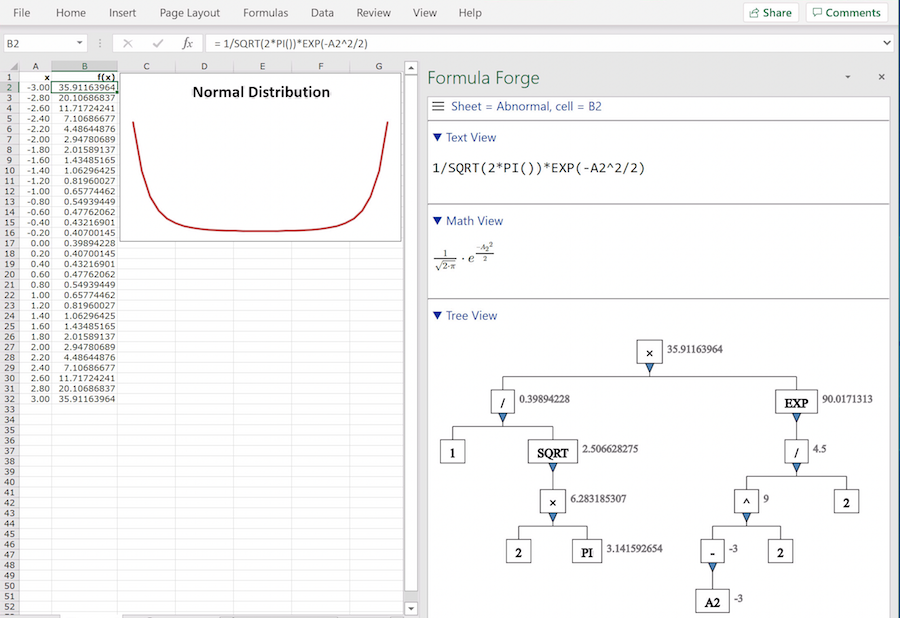The width and height of the screenshot is (900, 618).
Task: Click the vertical scrollbar track
Action: pos(411,333)
